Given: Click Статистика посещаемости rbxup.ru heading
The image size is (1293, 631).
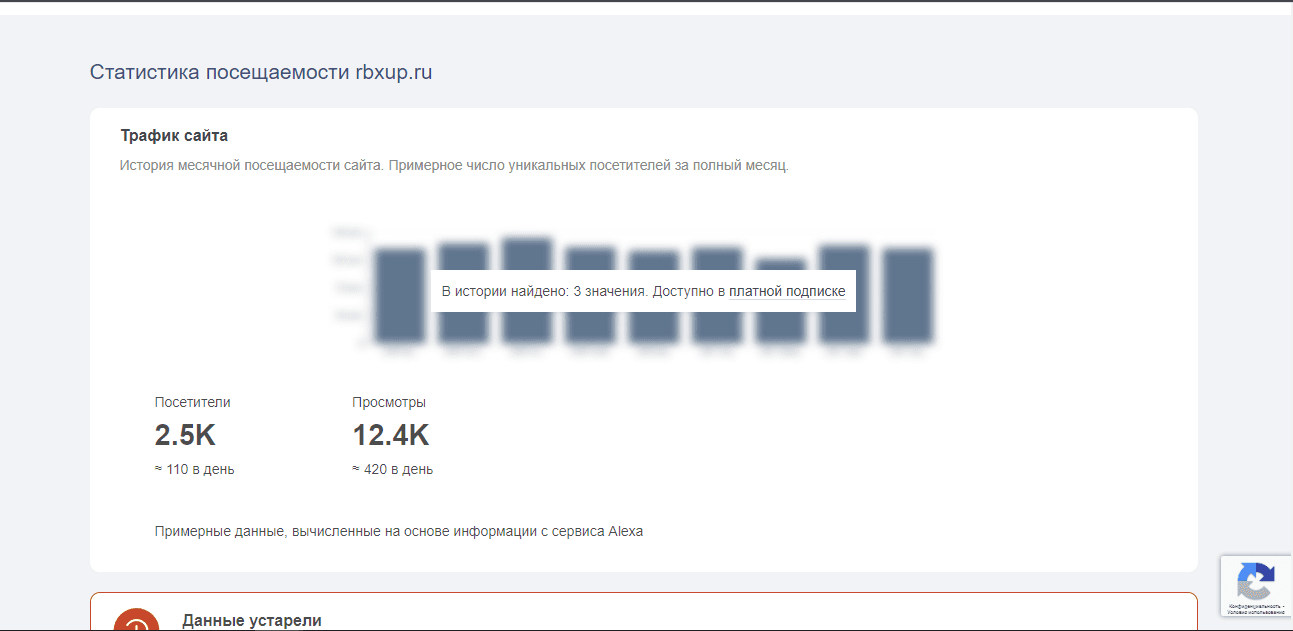Looking at the screenshot, I should tap(261, 72).
